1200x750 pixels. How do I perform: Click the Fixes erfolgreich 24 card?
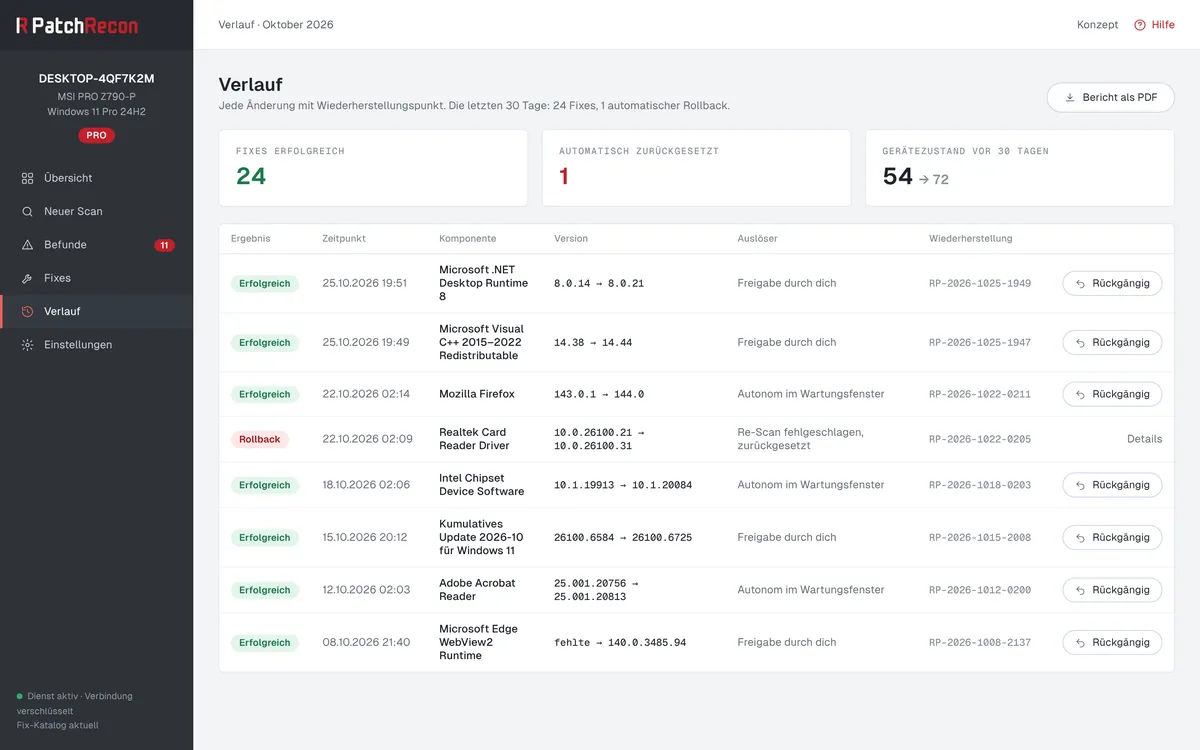(373, 168)
